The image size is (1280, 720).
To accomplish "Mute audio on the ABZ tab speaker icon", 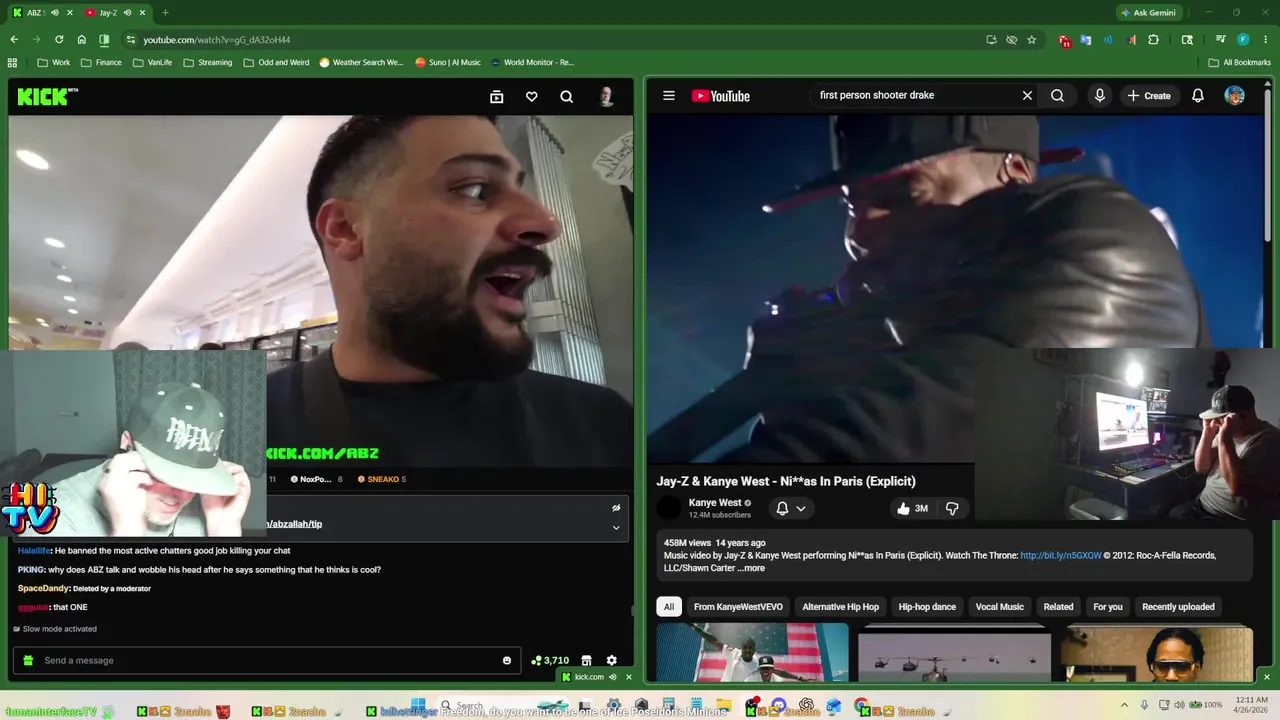I will click(54, 13).
